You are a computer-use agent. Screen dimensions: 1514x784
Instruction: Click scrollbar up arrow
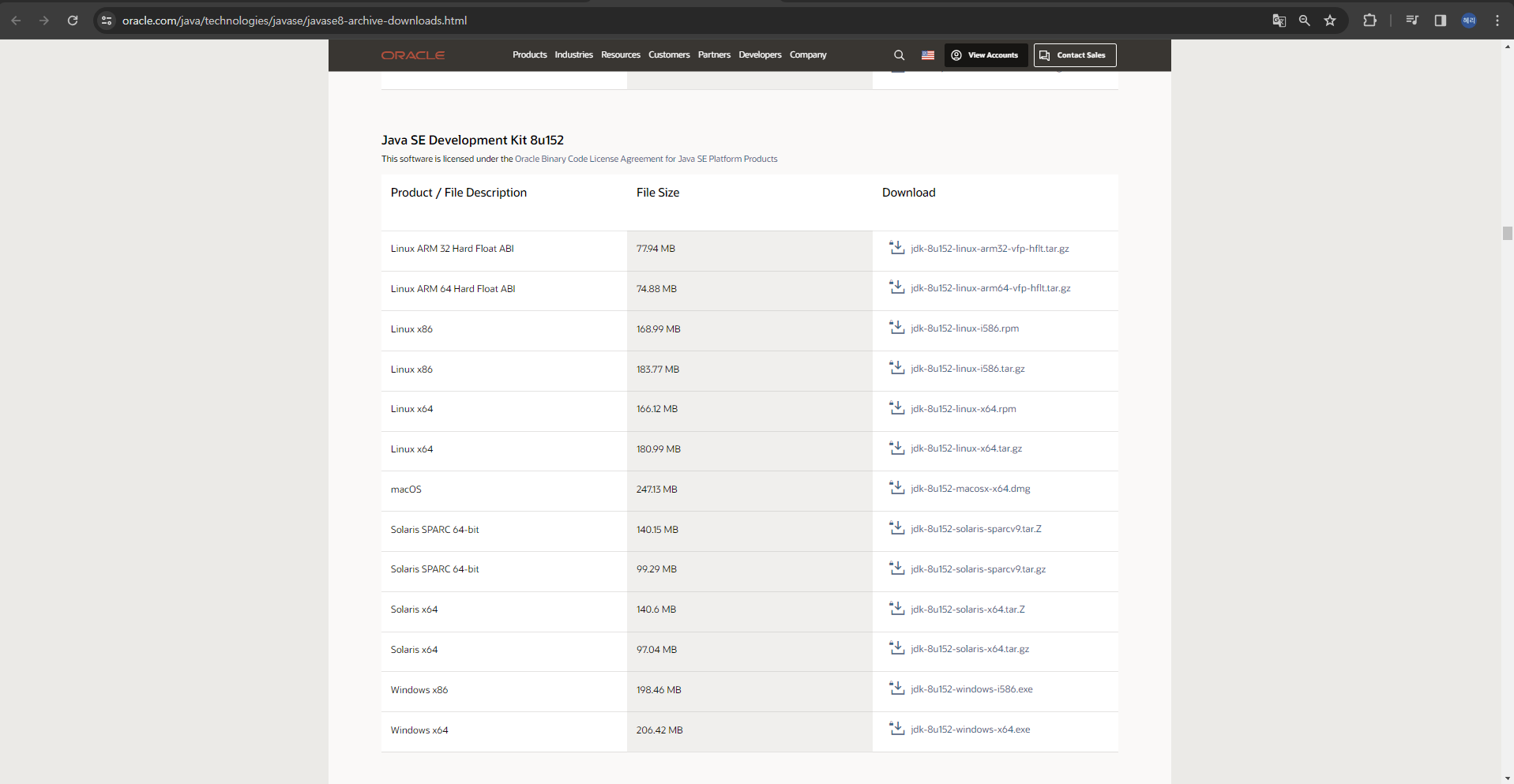click(x=1507, y=47)
